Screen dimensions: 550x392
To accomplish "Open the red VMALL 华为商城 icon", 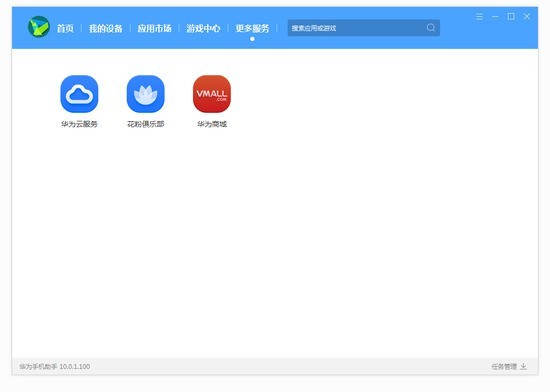I will pos(212,94).
